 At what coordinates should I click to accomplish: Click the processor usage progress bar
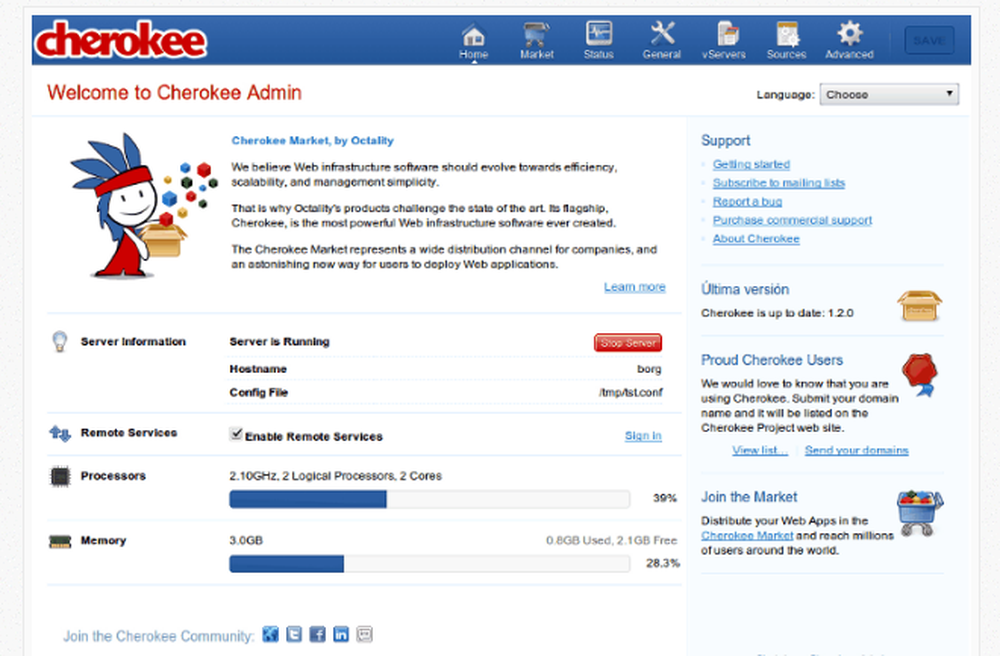[x=430, y=499]
